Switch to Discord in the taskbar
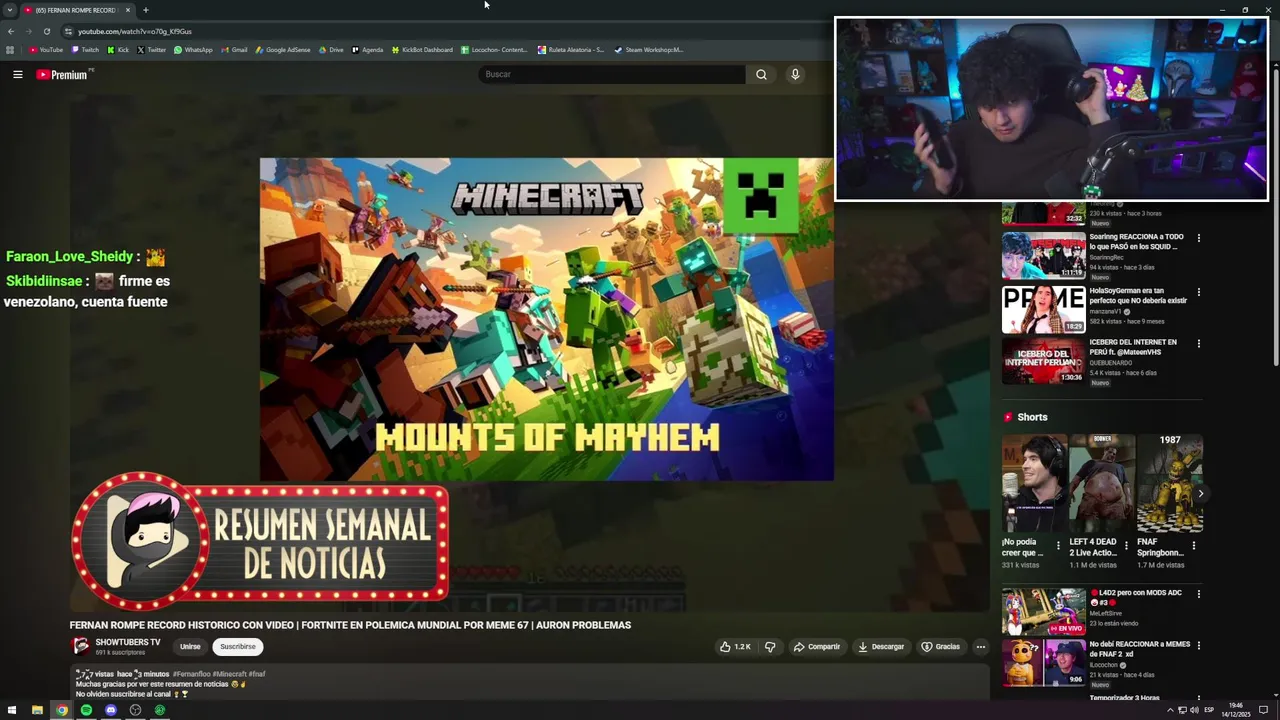 click(x=111, y=710)
